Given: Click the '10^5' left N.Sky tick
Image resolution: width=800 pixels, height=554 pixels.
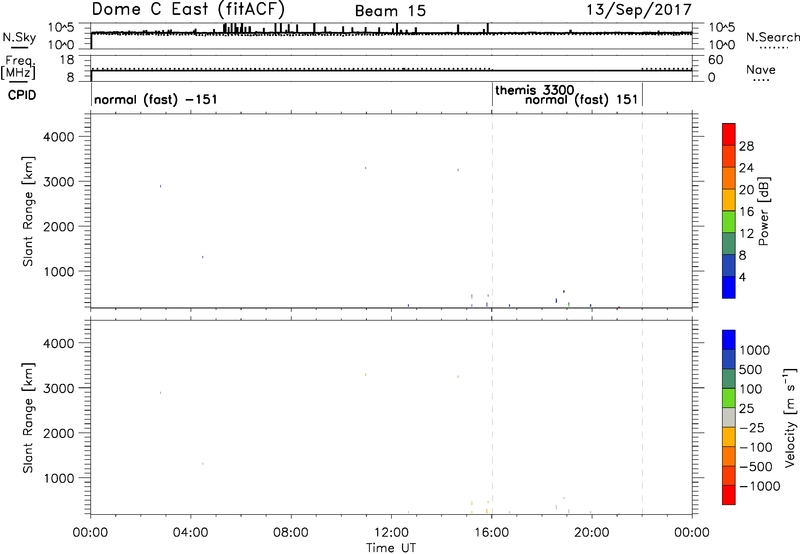Looking at the screenshot, I should pyautogui.click(x=61, y=28).
